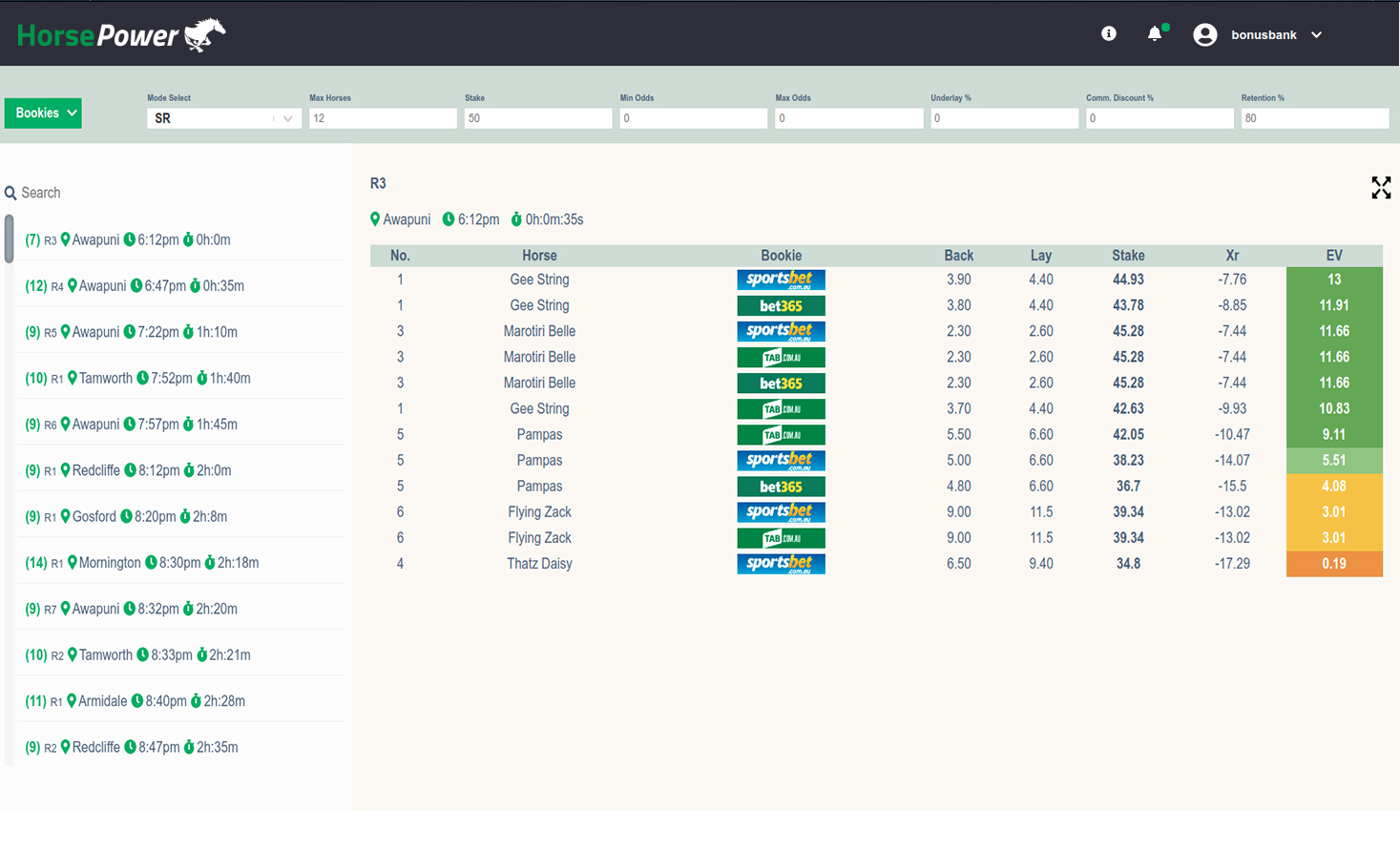Click the bet365 logo for Marotiri Belle

(x=781, y=383)
